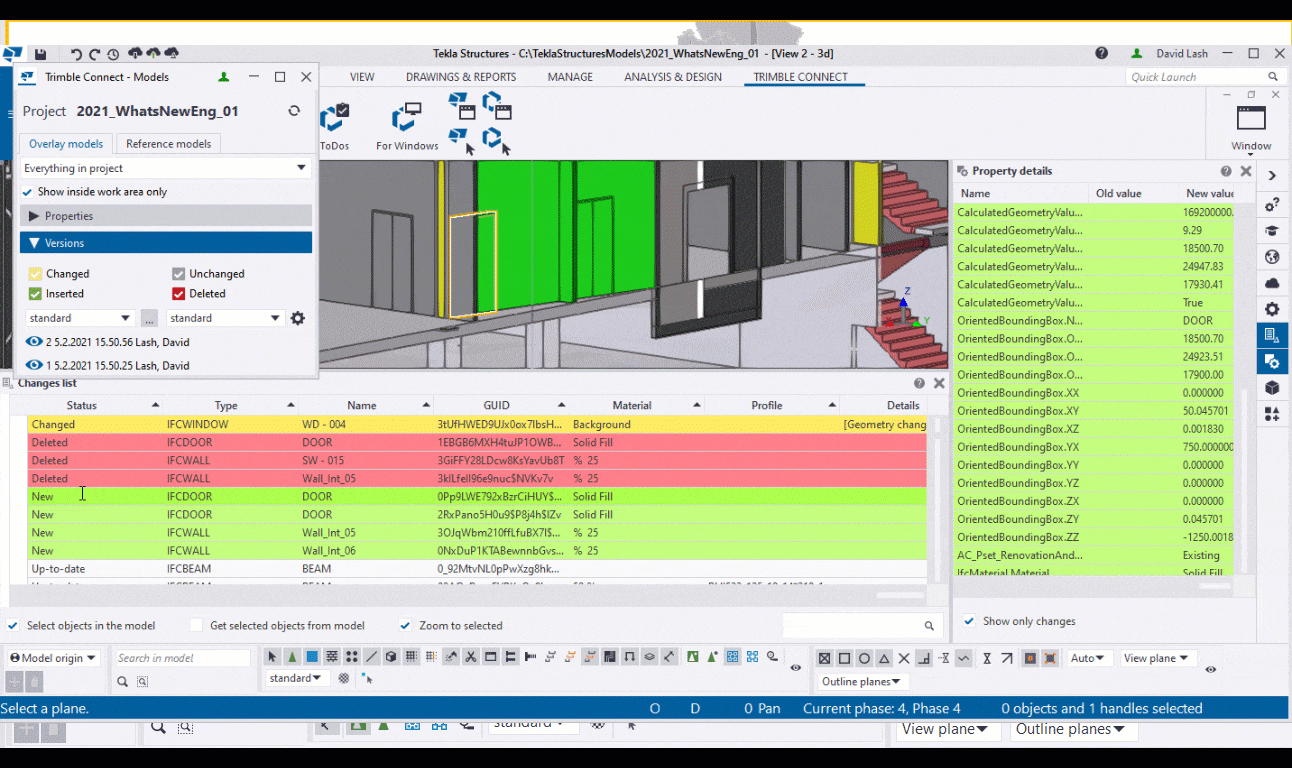The width and height of the screenshot is (1292, 768).
Task: Open Help icon in Changes list header
Action: click(x=919, y=383)
